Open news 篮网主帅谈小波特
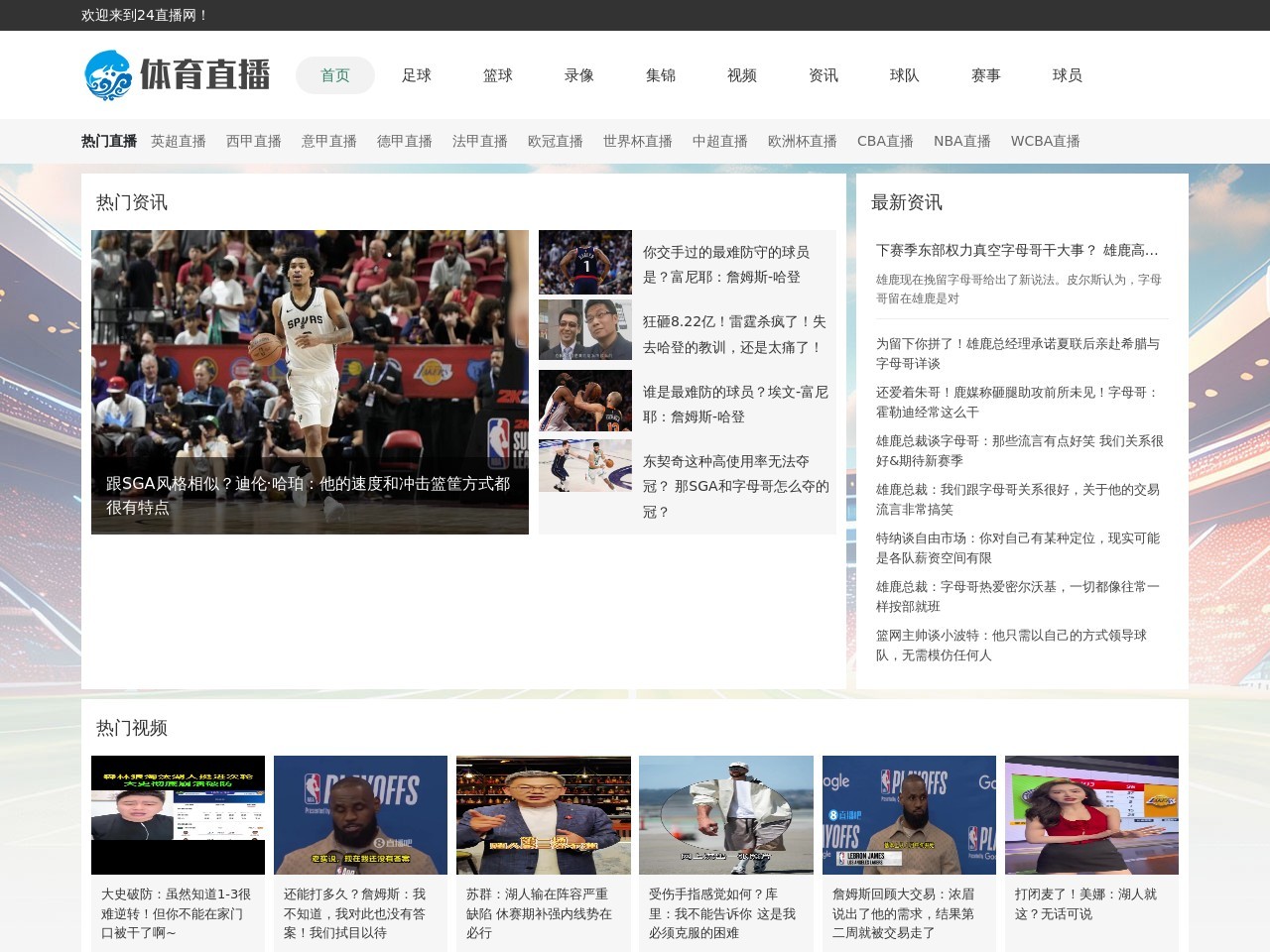Viewport: 1270px width, 952px height. pyautogui.click(x=1012, y=645)
